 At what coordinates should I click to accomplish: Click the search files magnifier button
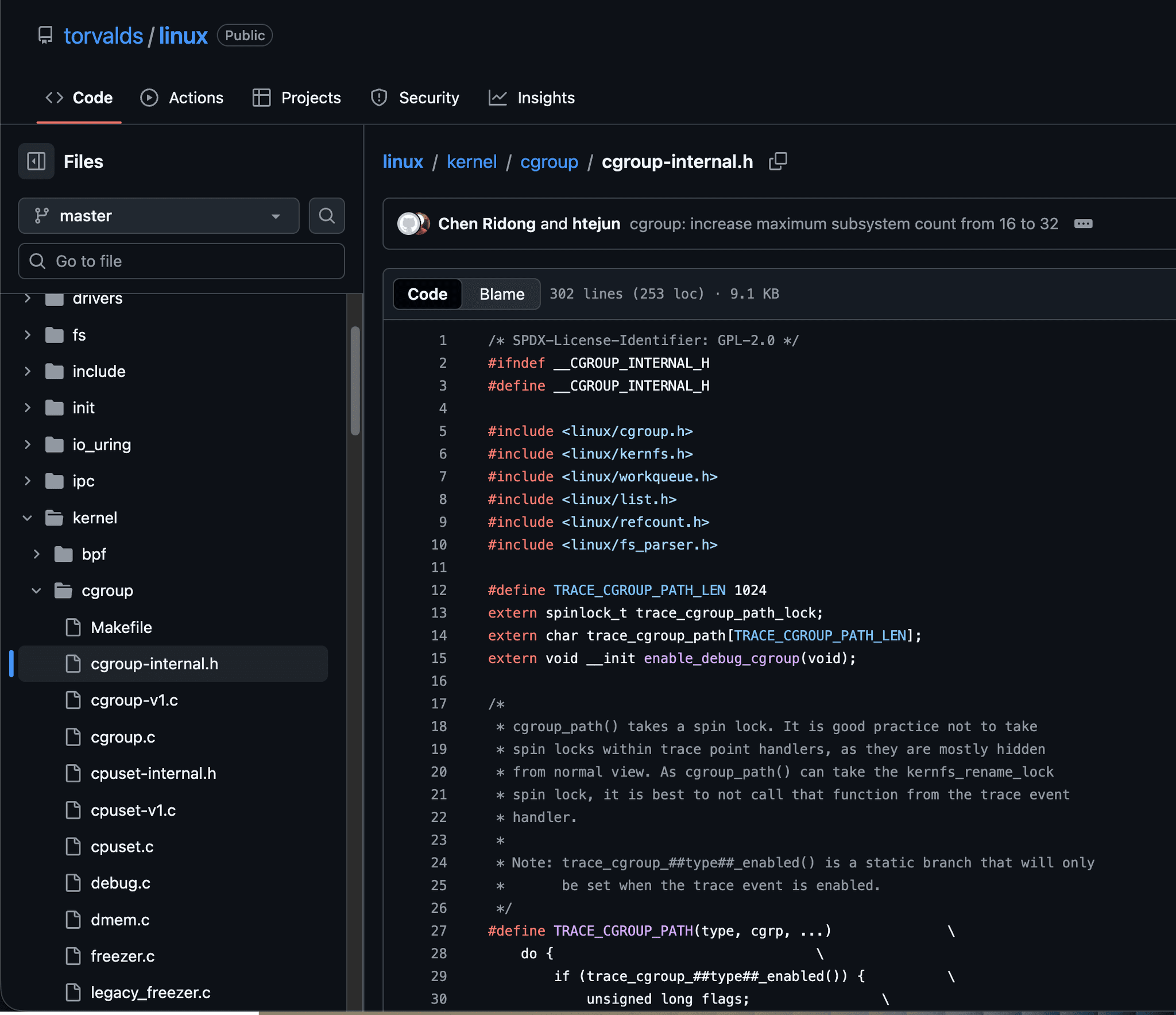[x=326, y=215]
